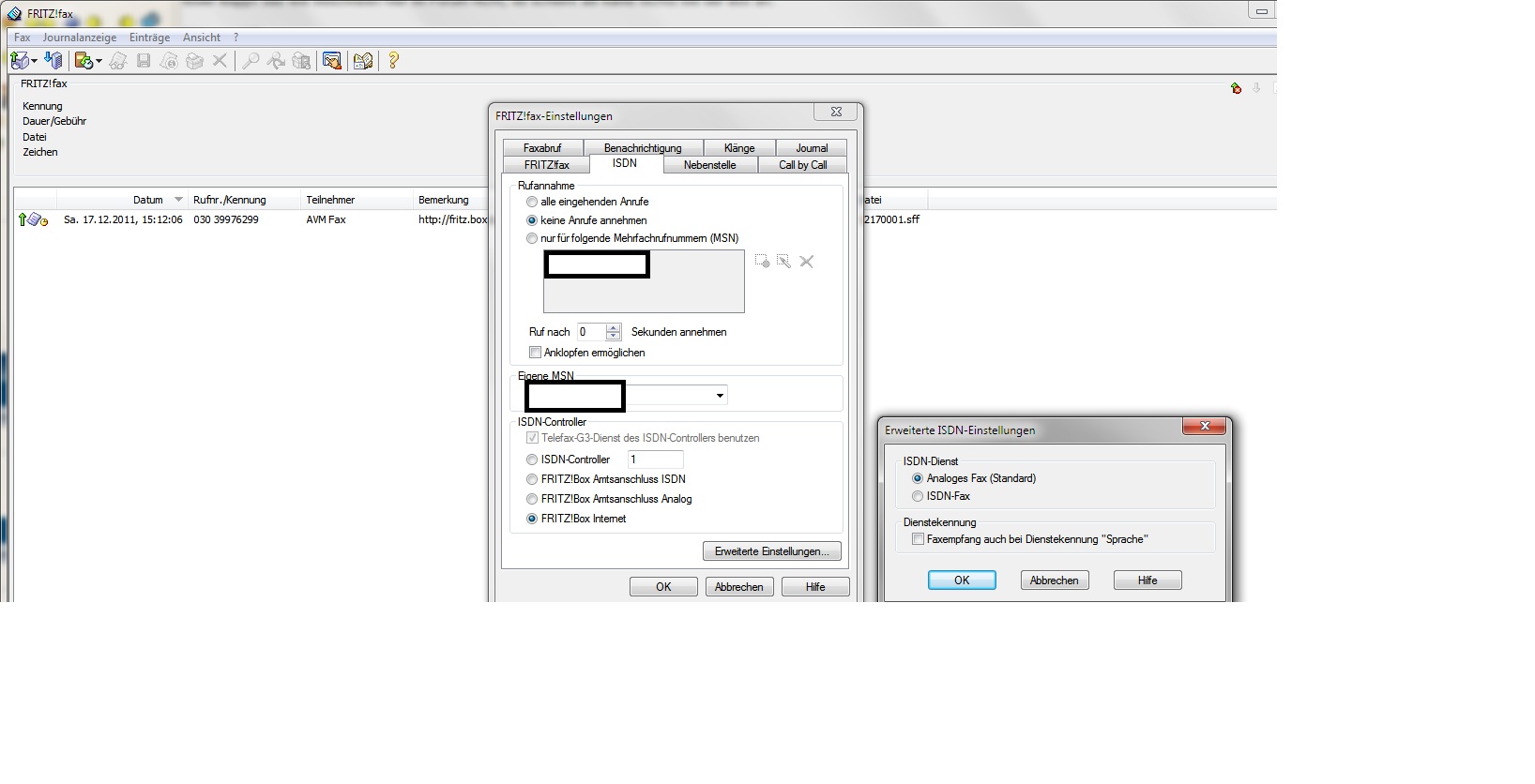Viewport: 1535px width, 784px height.
Task: Open dropdown arrow beside journal clock icon
Action: pos(99,61)
